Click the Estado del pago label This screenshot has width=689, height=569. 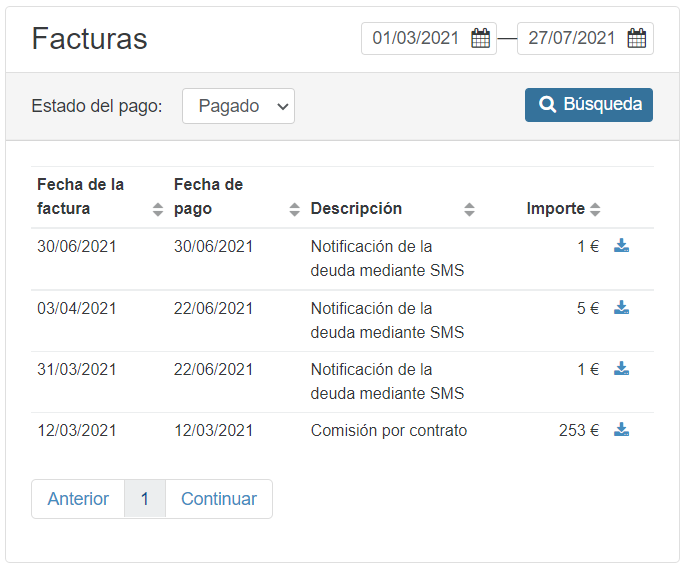[97, 106]
